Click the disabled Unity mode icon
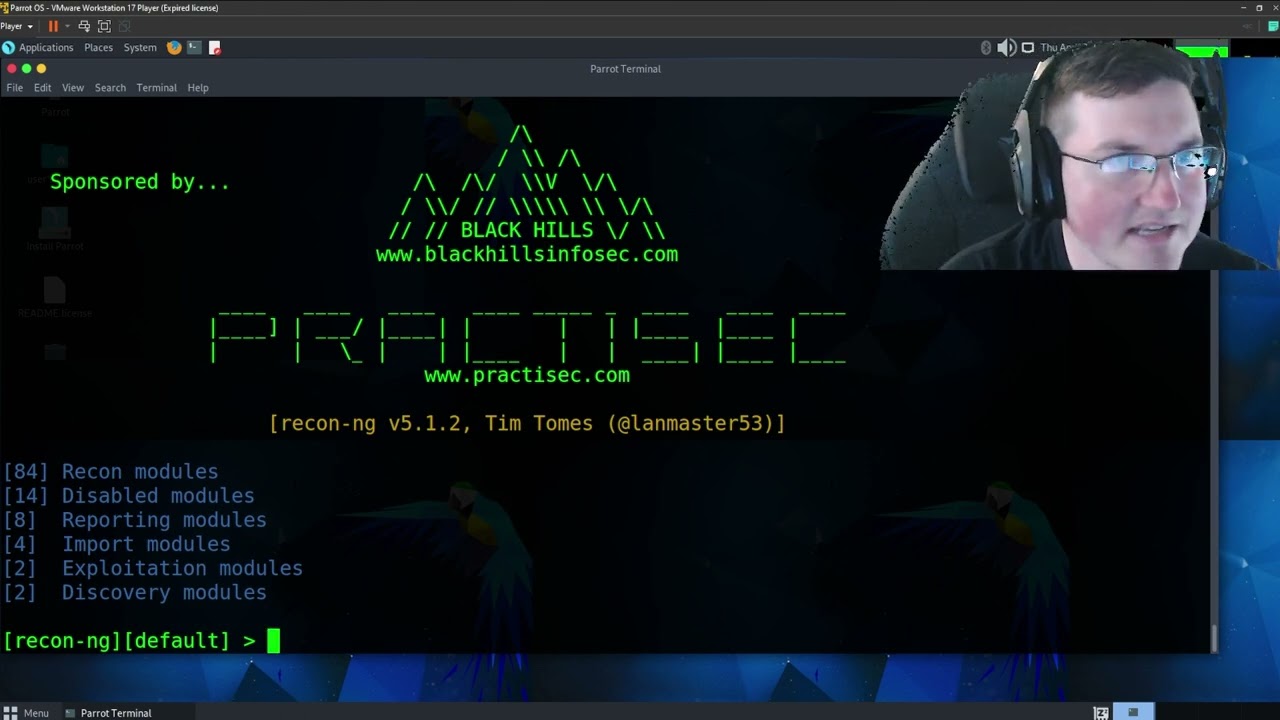Viewport: 1280px width, 720px height. coord(124,26)
